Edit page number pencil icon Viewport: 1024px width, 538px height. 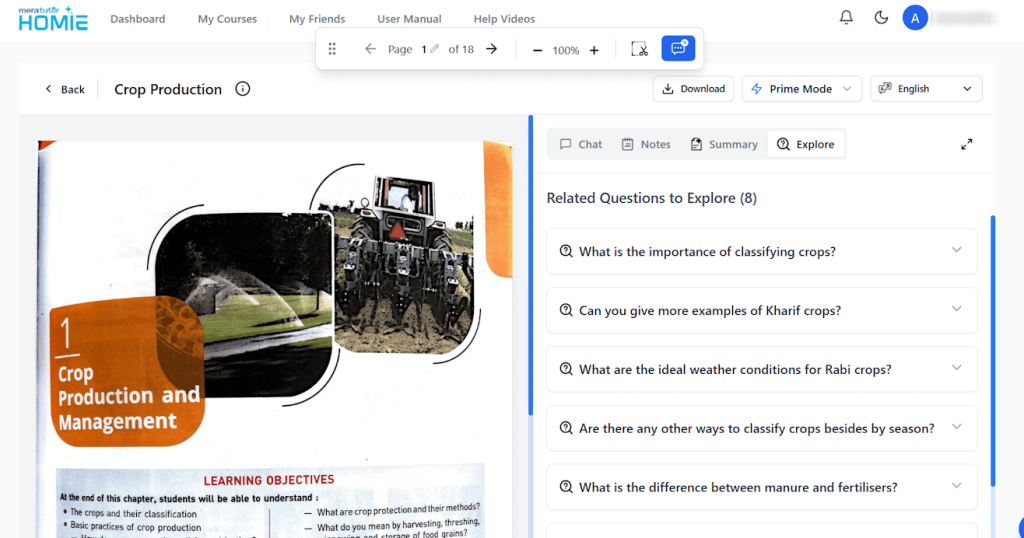(434, 49)
